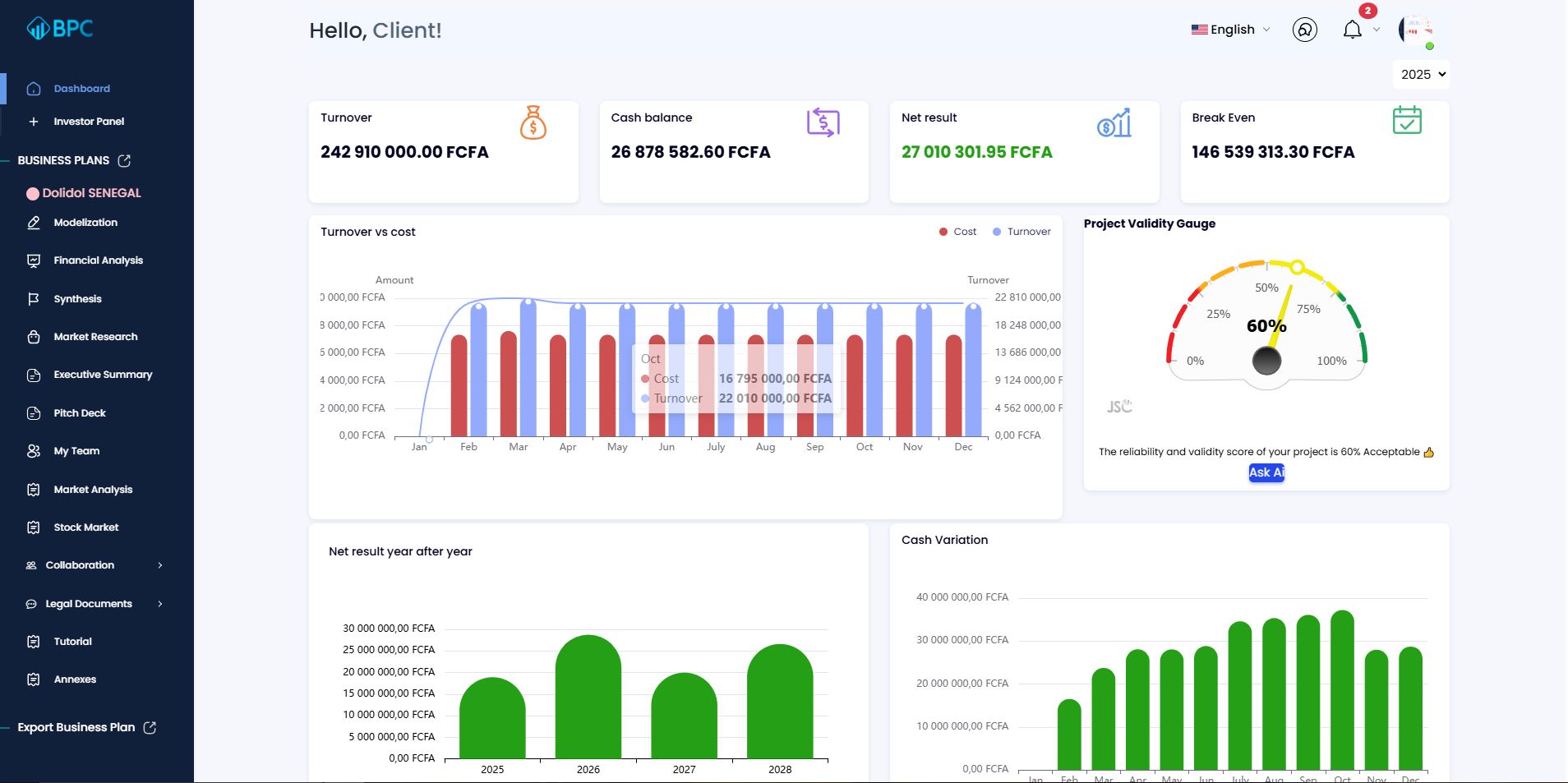Click the My Team members icon
Image resolution: width=1568 pixels, height=783 pixels.
click(33, 450)
